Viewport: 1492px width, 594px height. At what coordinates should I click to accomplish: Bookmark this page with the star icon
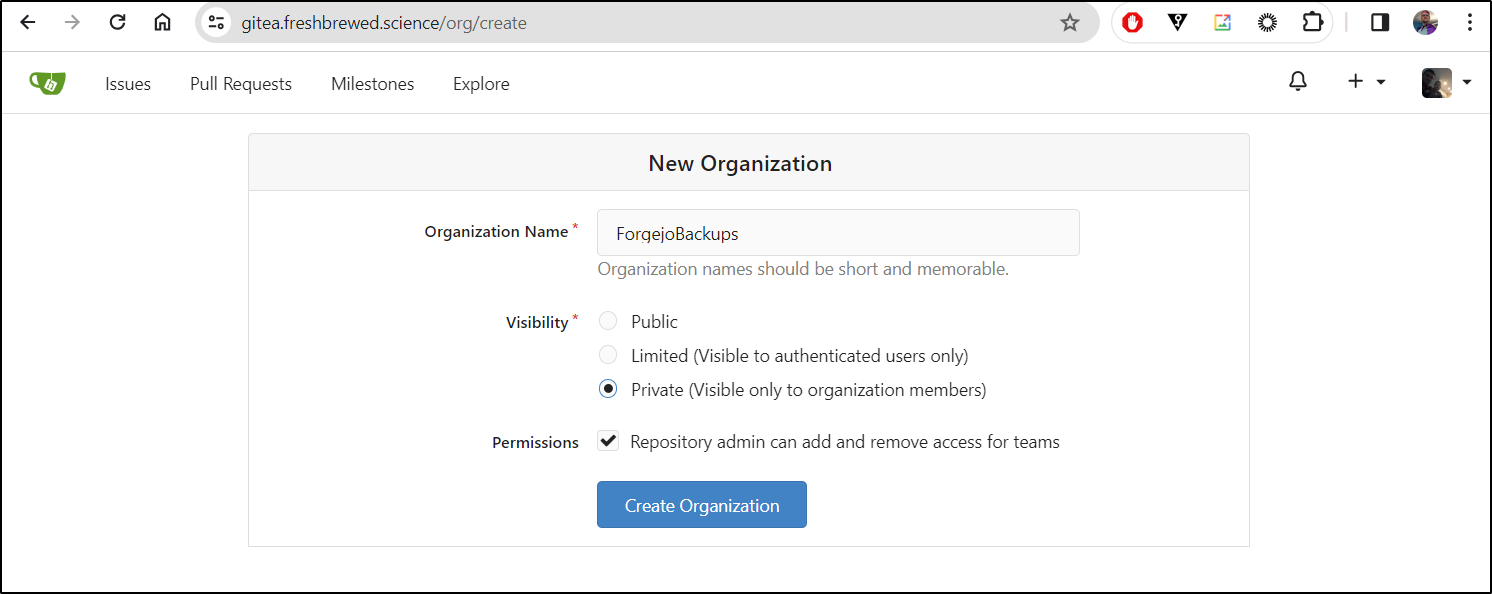[x=1070, y=22]
